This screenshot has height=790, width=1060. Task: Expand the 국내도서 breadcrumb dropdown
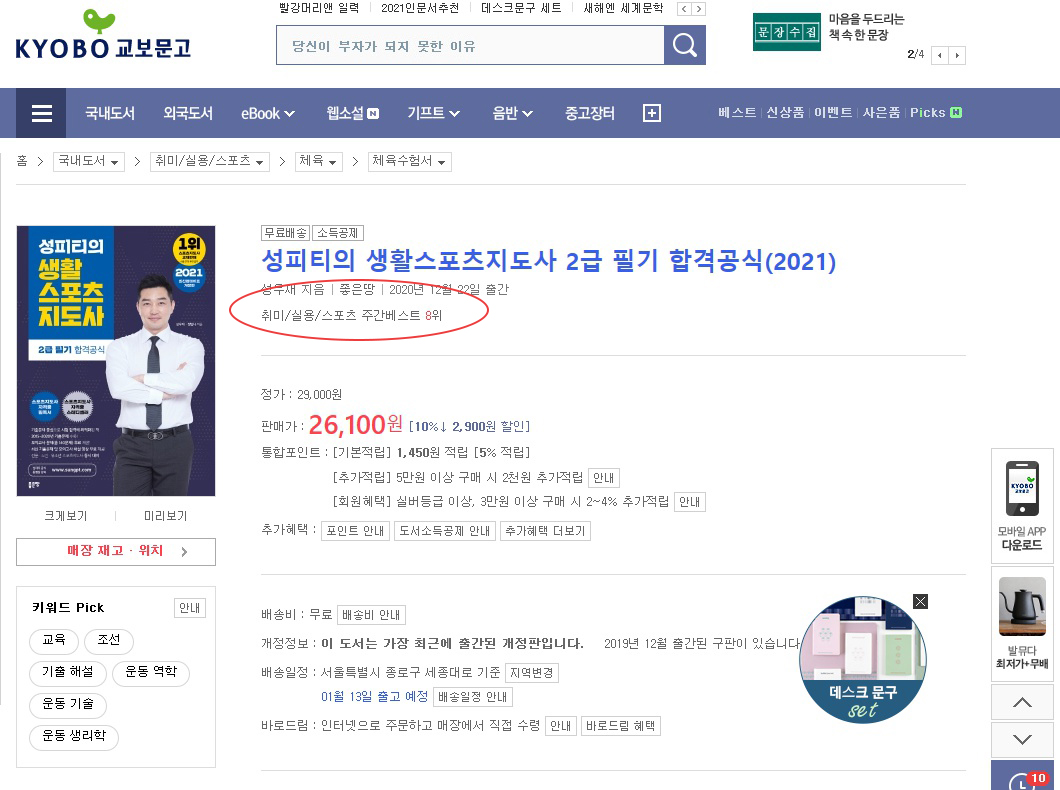89,162
